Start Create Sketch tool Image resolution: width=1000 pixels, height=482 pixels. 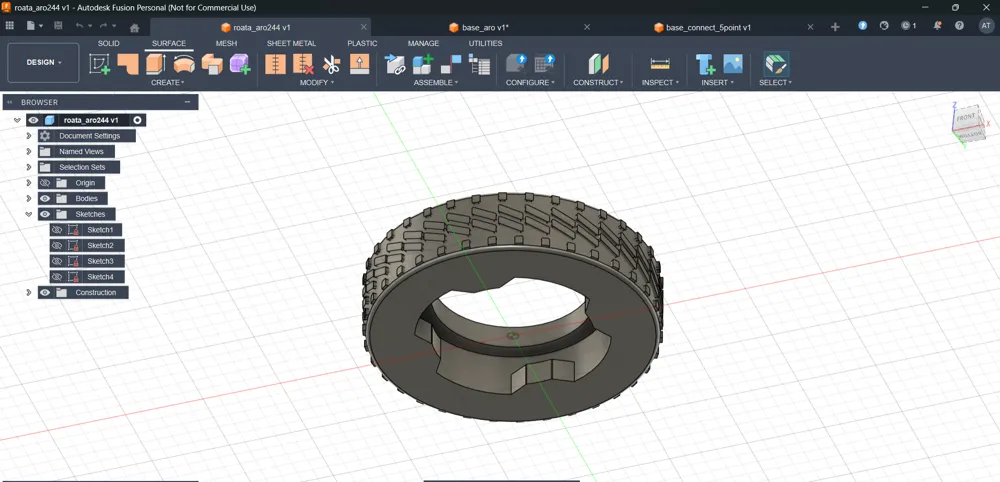point(99,64)
